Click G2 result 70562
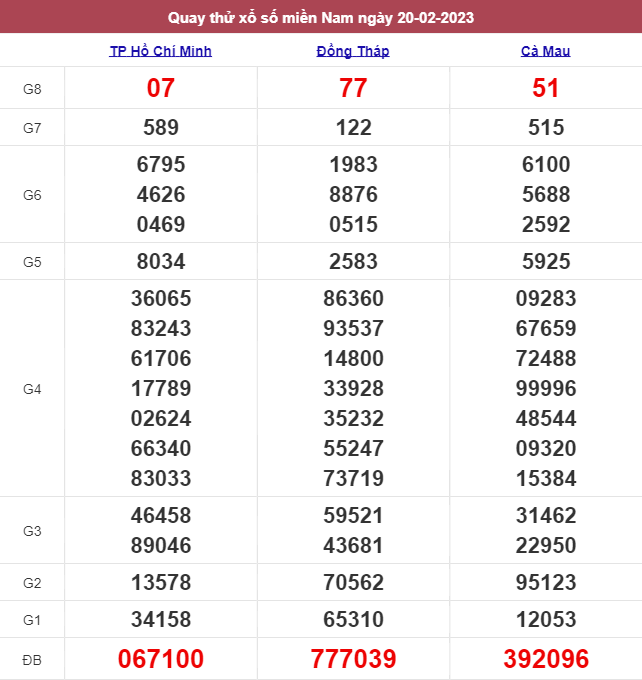 click(x=353, y=582)
